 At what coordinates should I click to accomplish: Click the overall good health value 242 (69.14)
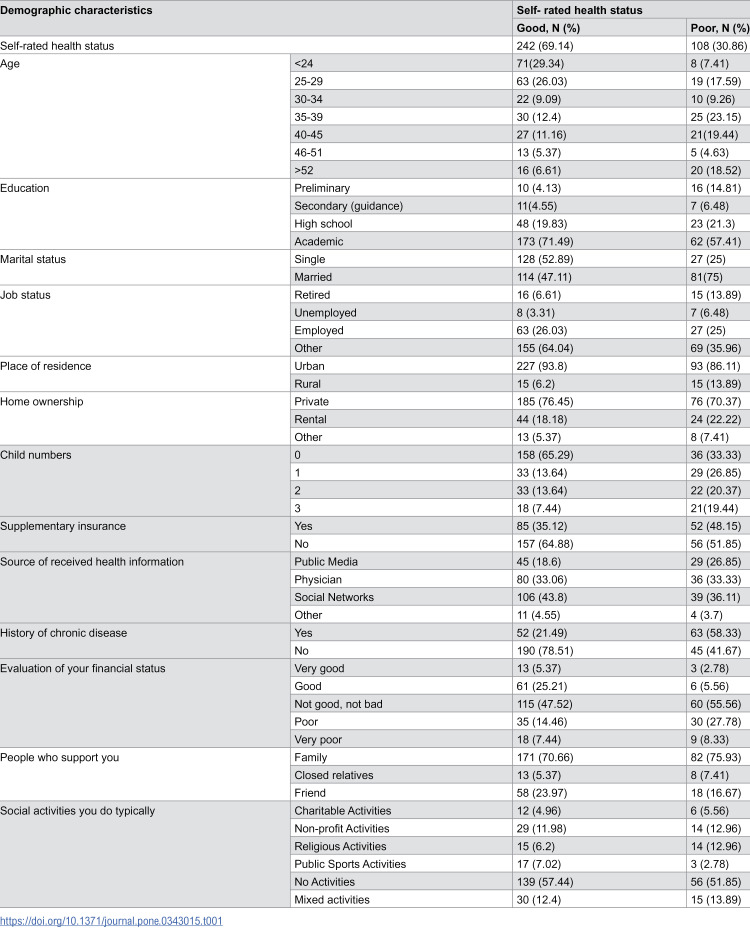coord(545,46)
